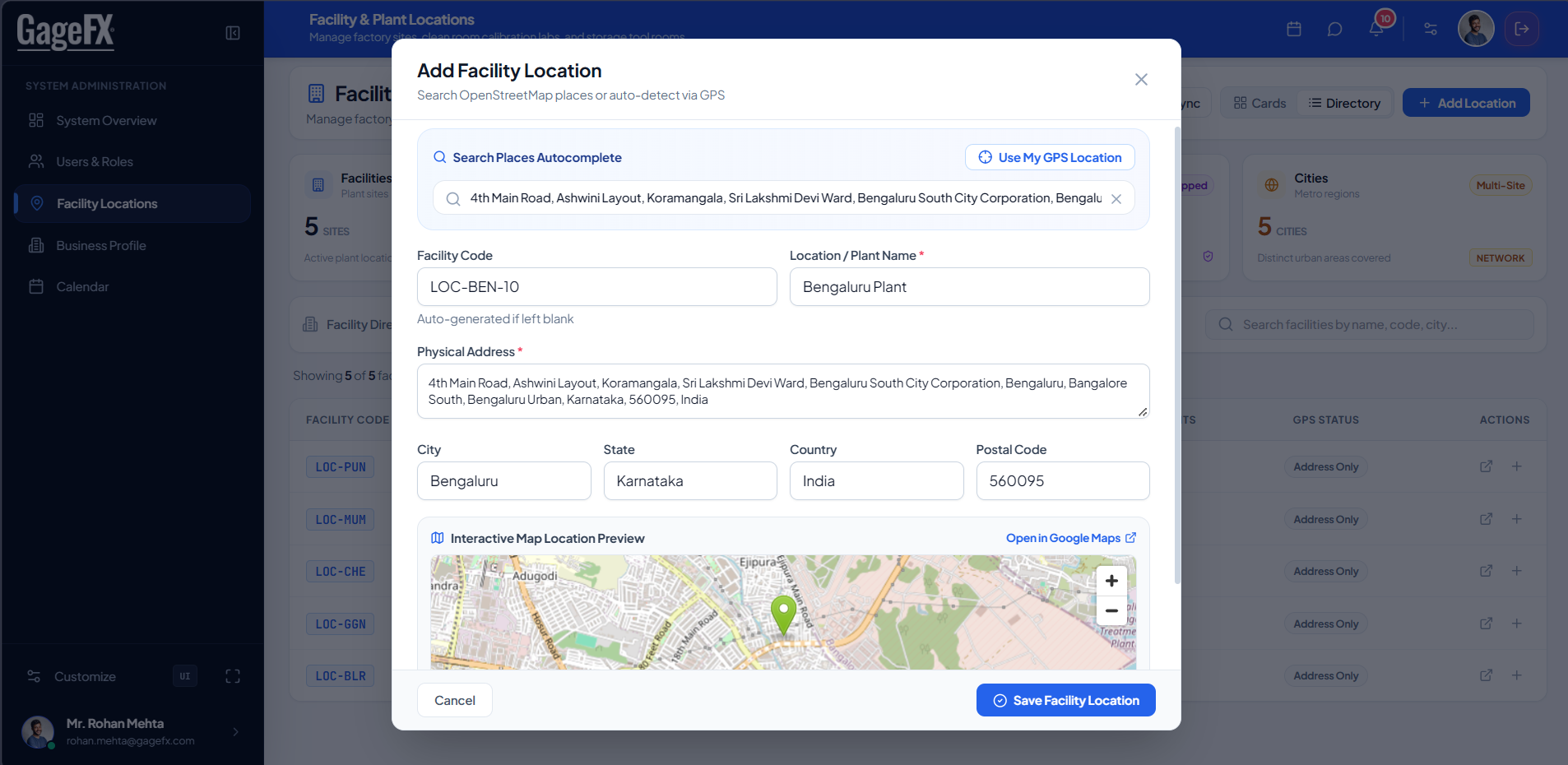This screenshot has height=765, width=1568.
Task: Click the logout icon
Action: [1522, 29]
